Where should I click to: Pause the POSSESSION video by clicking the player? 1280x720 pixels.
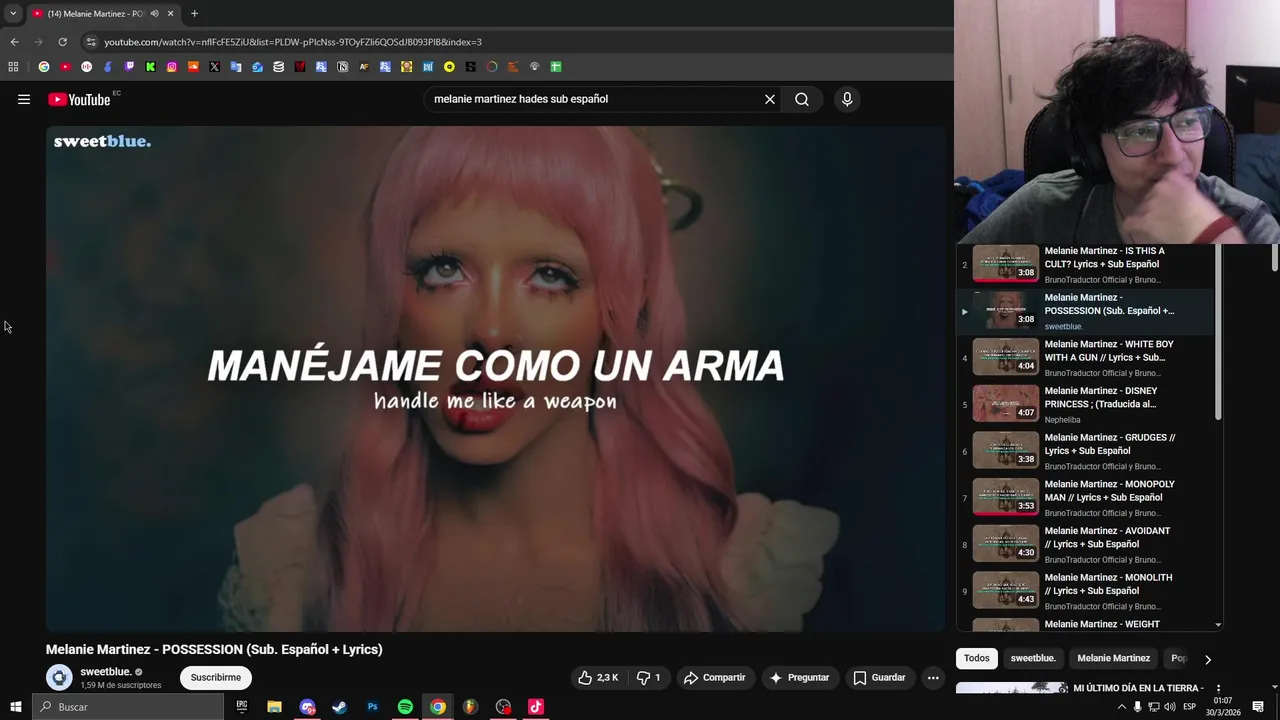pyautogui.click(x=495, y=378)
